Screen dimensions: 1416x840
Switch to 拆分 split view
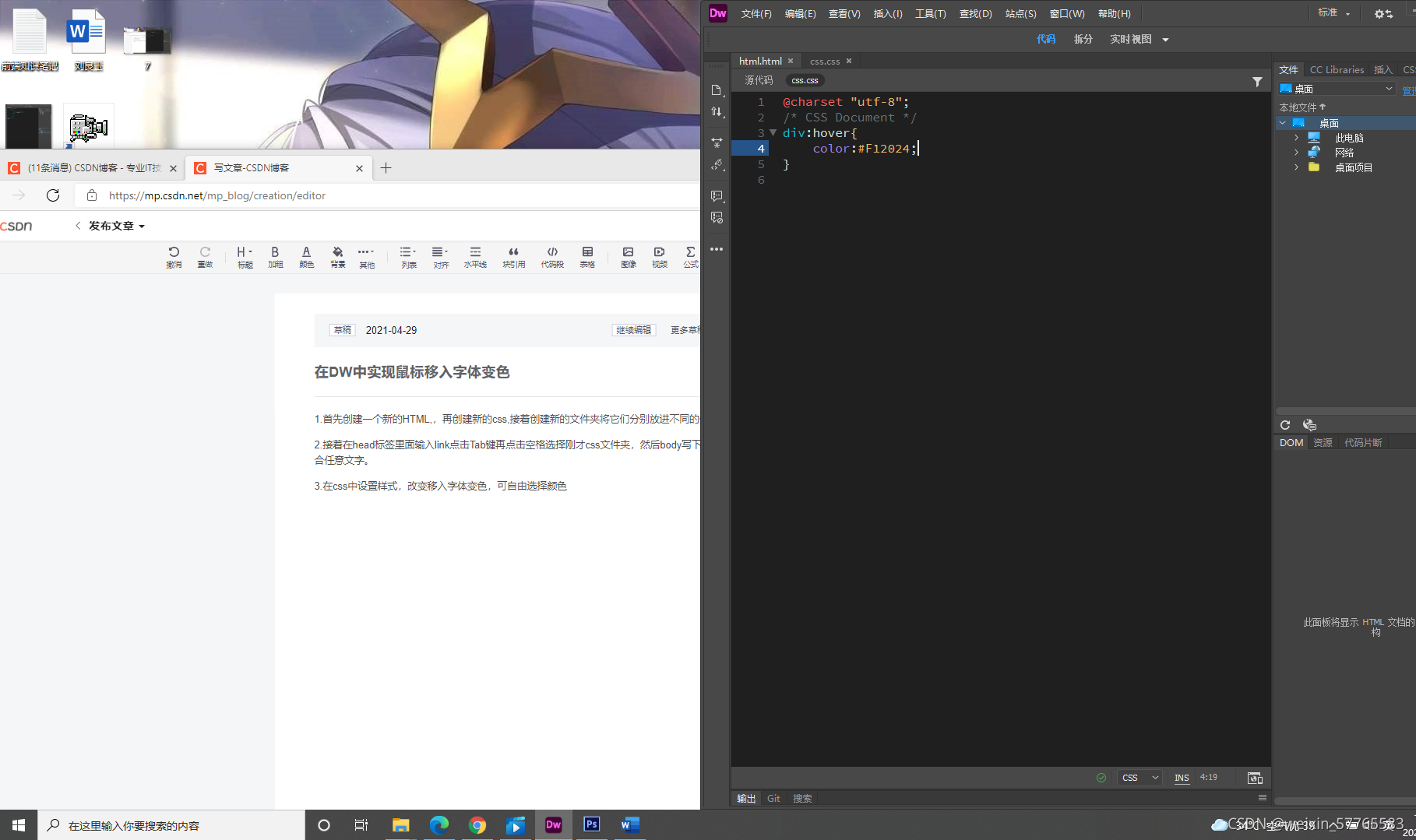tap(1083, 40)
